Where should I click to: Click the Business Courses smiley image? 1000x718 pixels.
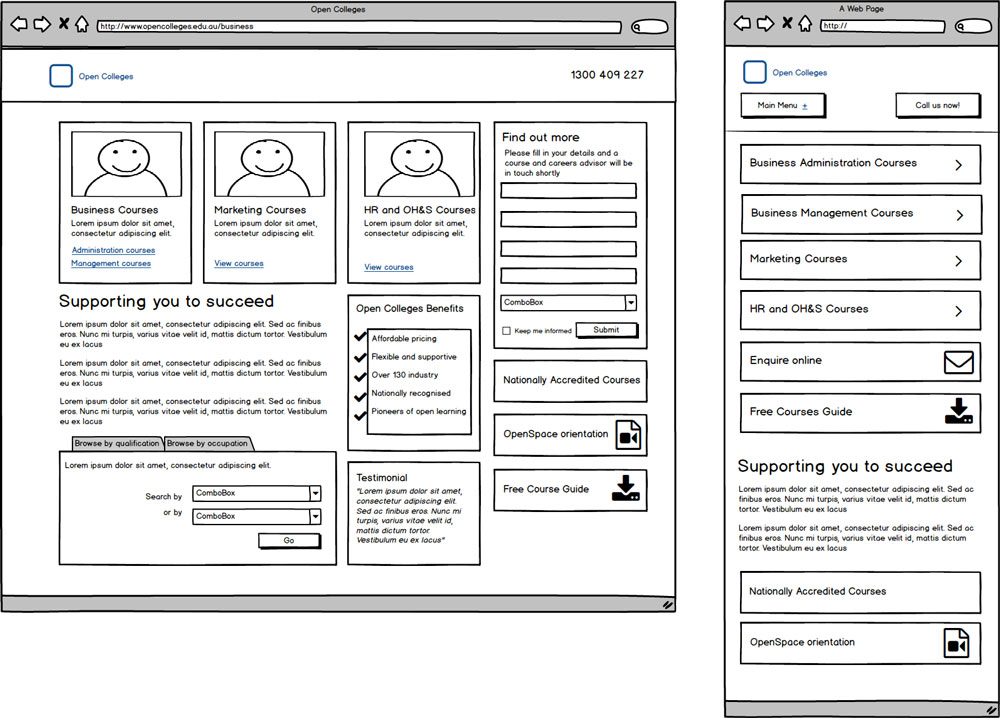(x=126, y=164)
